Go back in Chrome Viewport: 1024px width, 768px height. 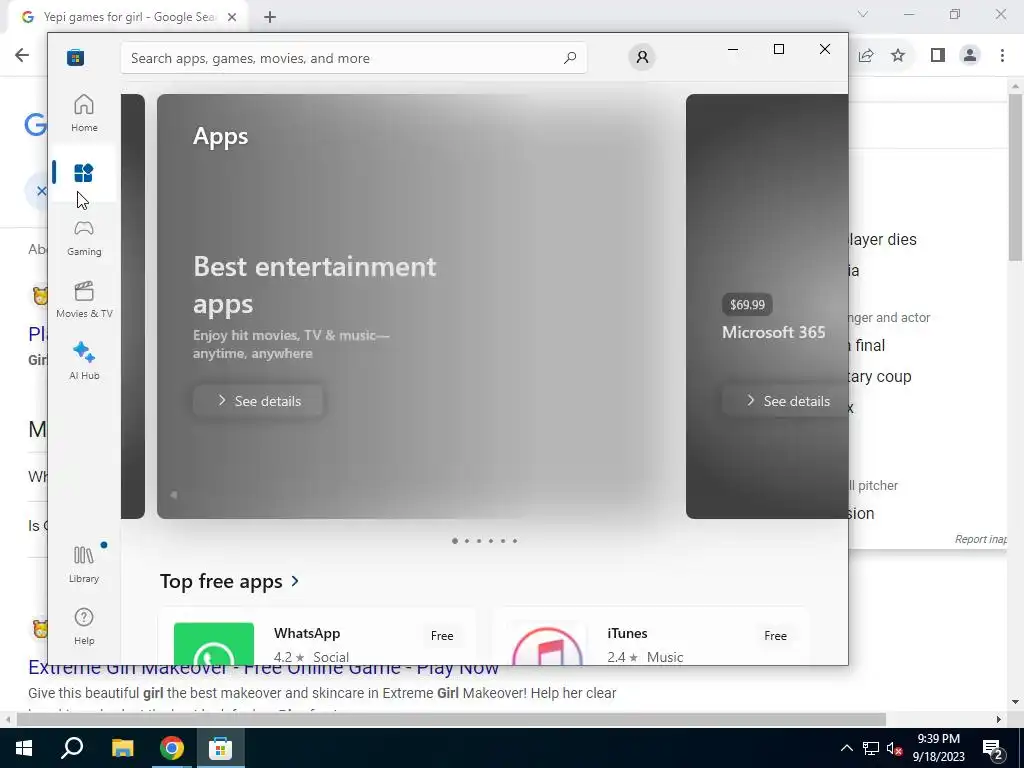pyautogui.click(x=22, y=55)
